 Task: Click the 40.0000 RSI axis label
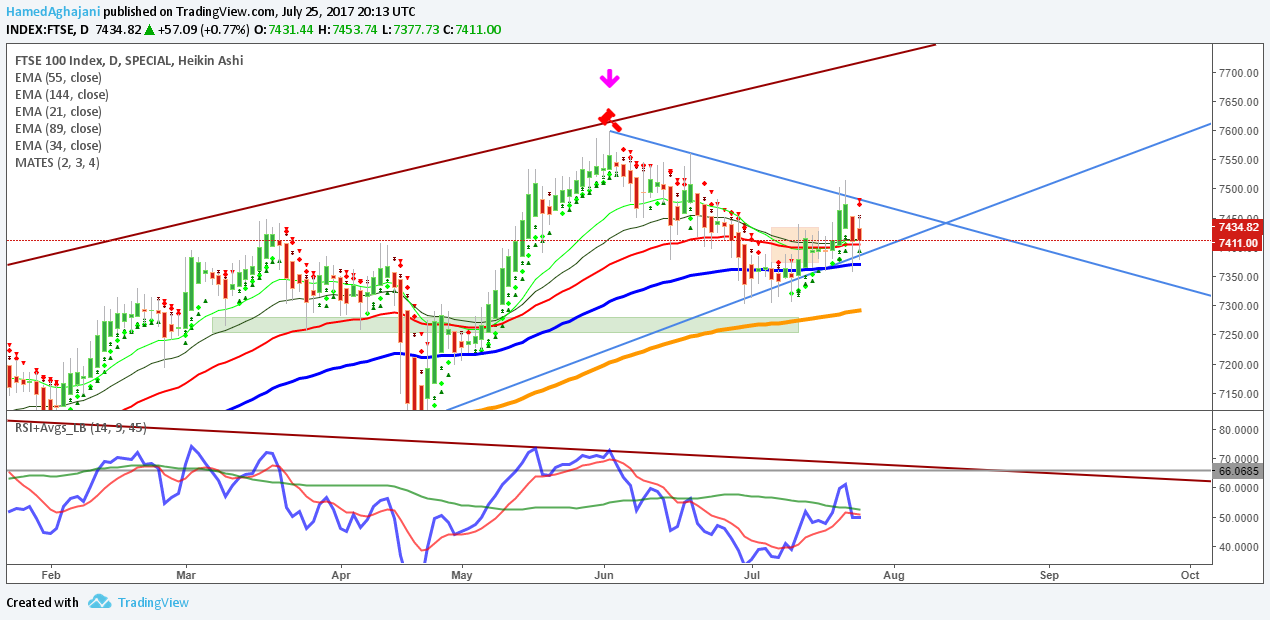click(x=1238, y=547)
